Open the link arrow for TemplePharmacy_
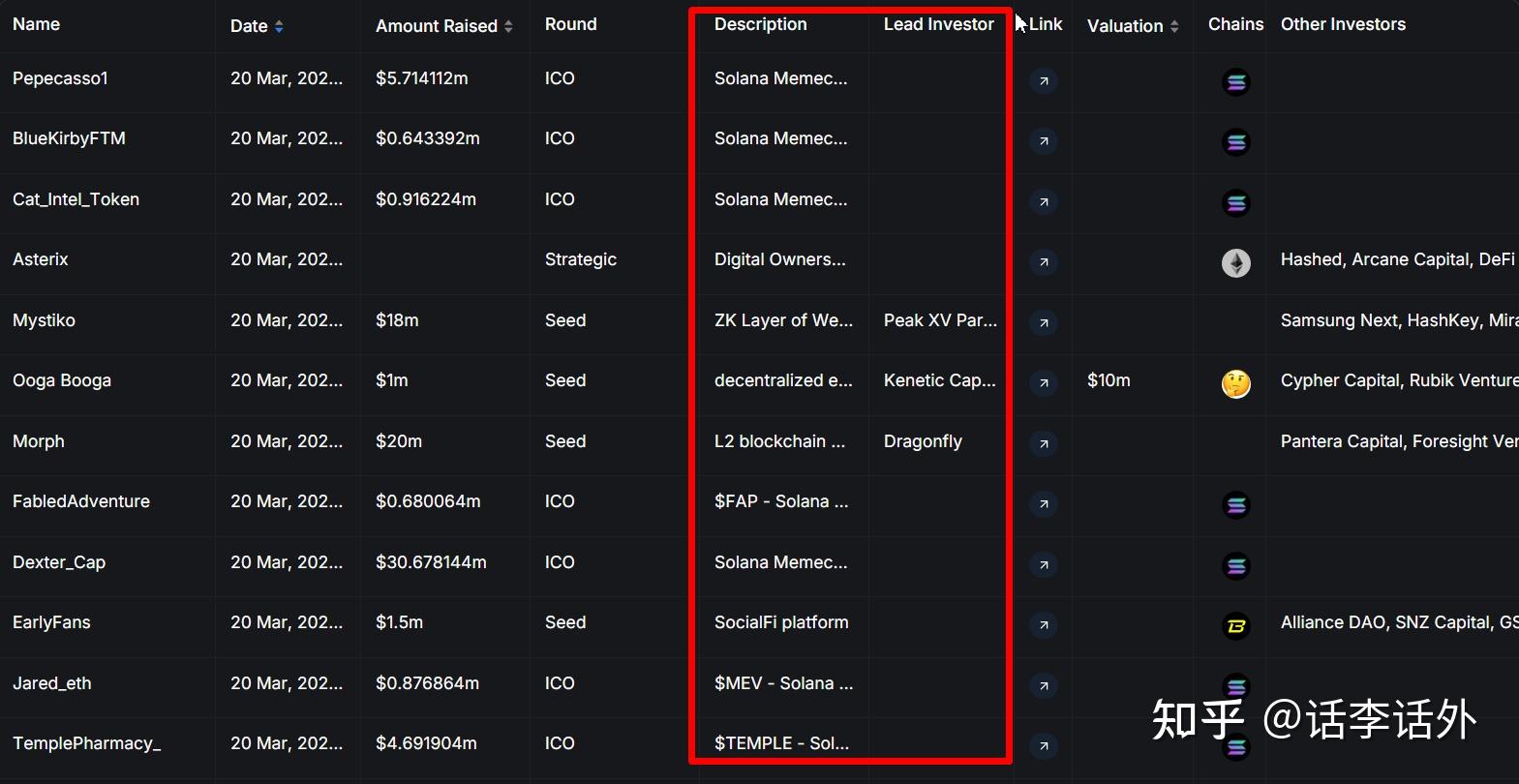The width and height of the screenshot is (1519, 784). click(1043, 746)
